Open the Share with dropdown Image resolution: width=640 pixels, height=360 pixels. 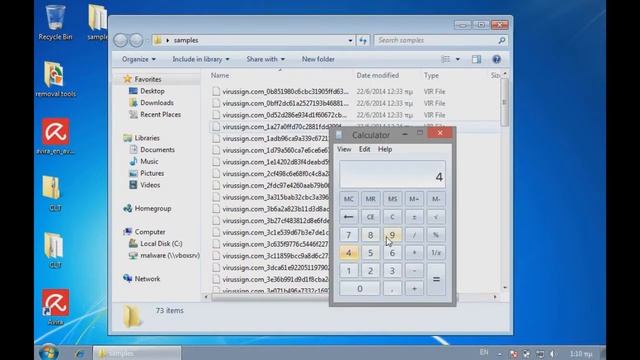point(265,59)
